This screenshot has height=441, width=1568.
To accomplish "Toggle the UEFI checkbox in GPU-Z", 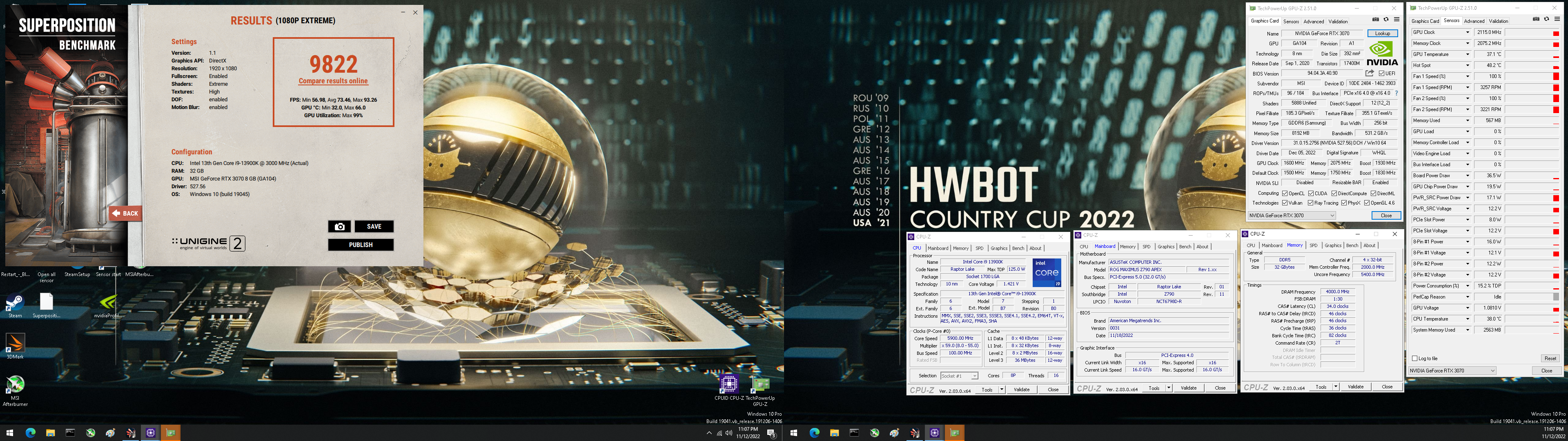I will pyautogui.click(x=1381, y=73).
